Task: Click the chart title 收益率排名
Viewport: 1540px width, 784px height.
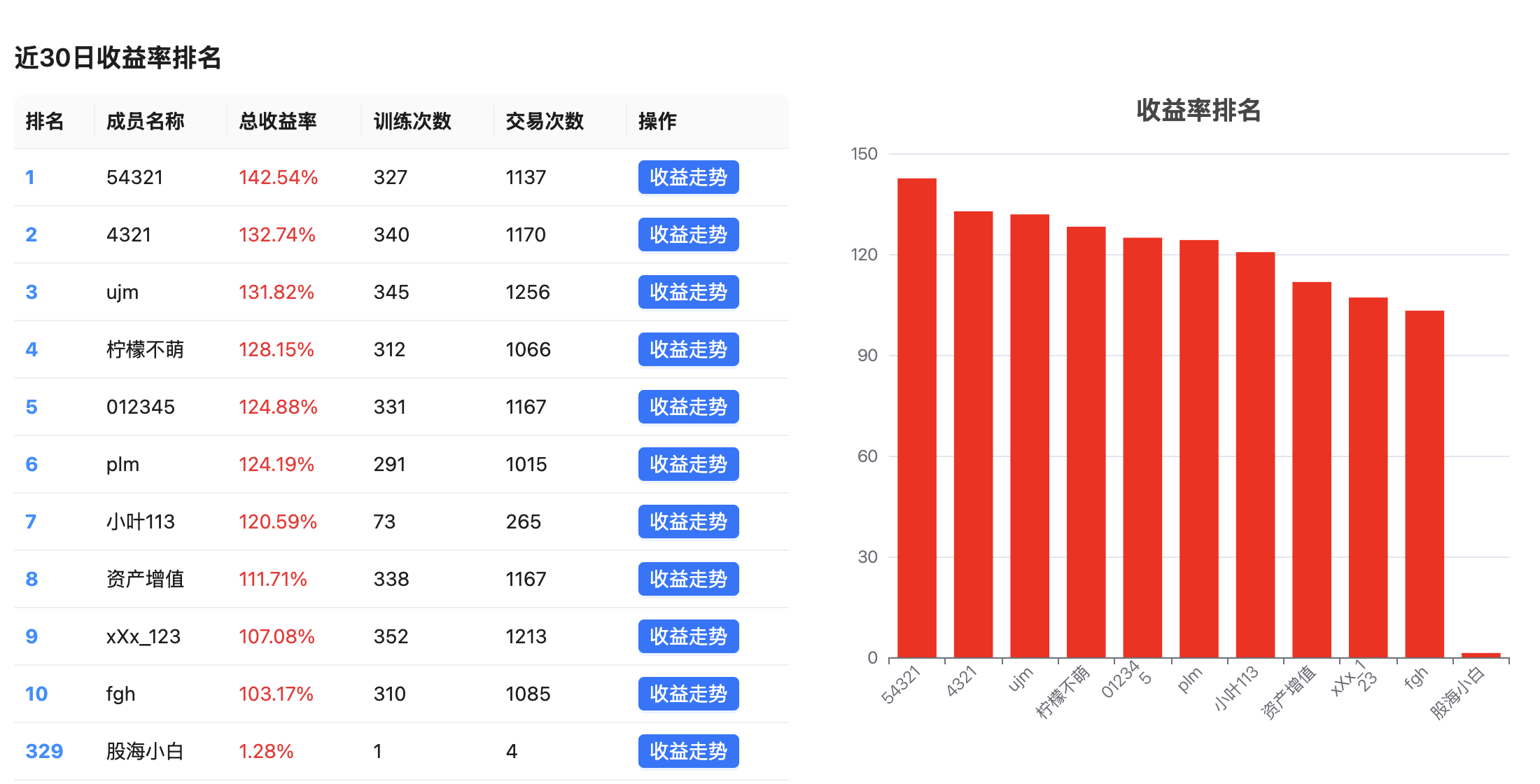Action: point(1198,110)
